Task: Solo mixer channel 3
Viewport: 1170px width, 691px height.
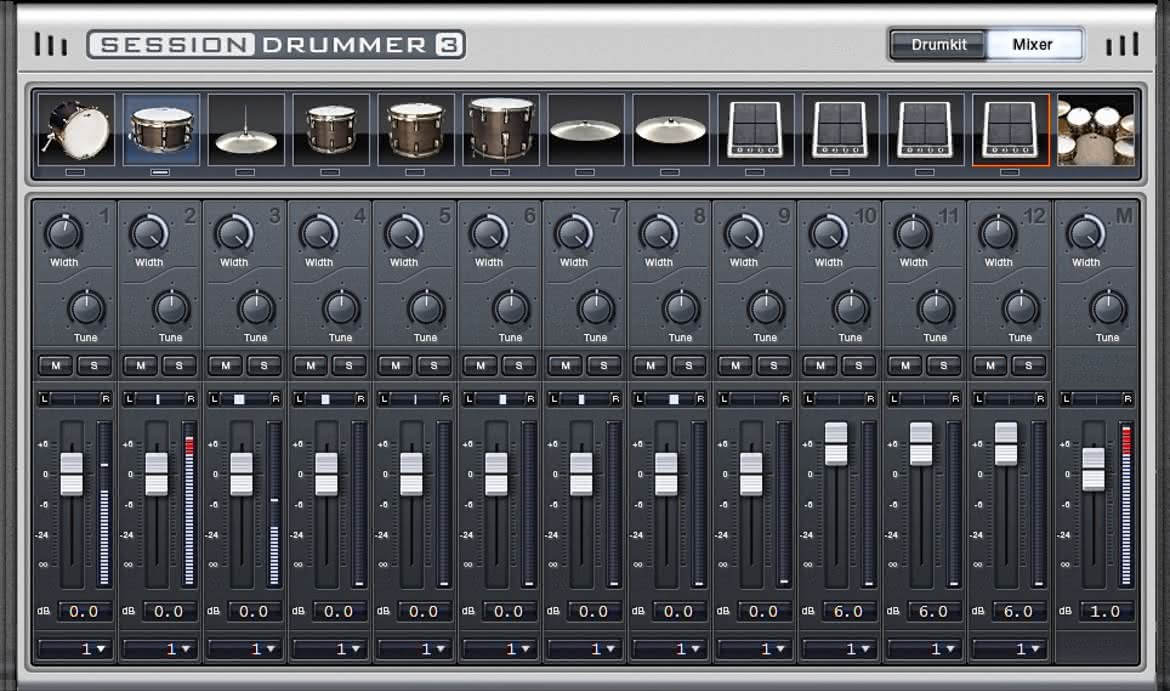Action: [264, 366]
